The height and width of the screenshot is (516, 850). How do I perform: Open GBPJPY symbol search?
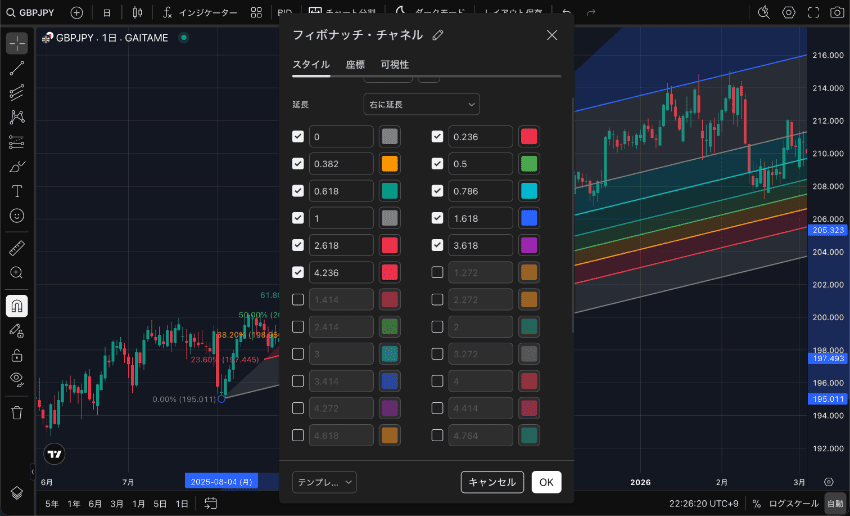pos(30,12)
